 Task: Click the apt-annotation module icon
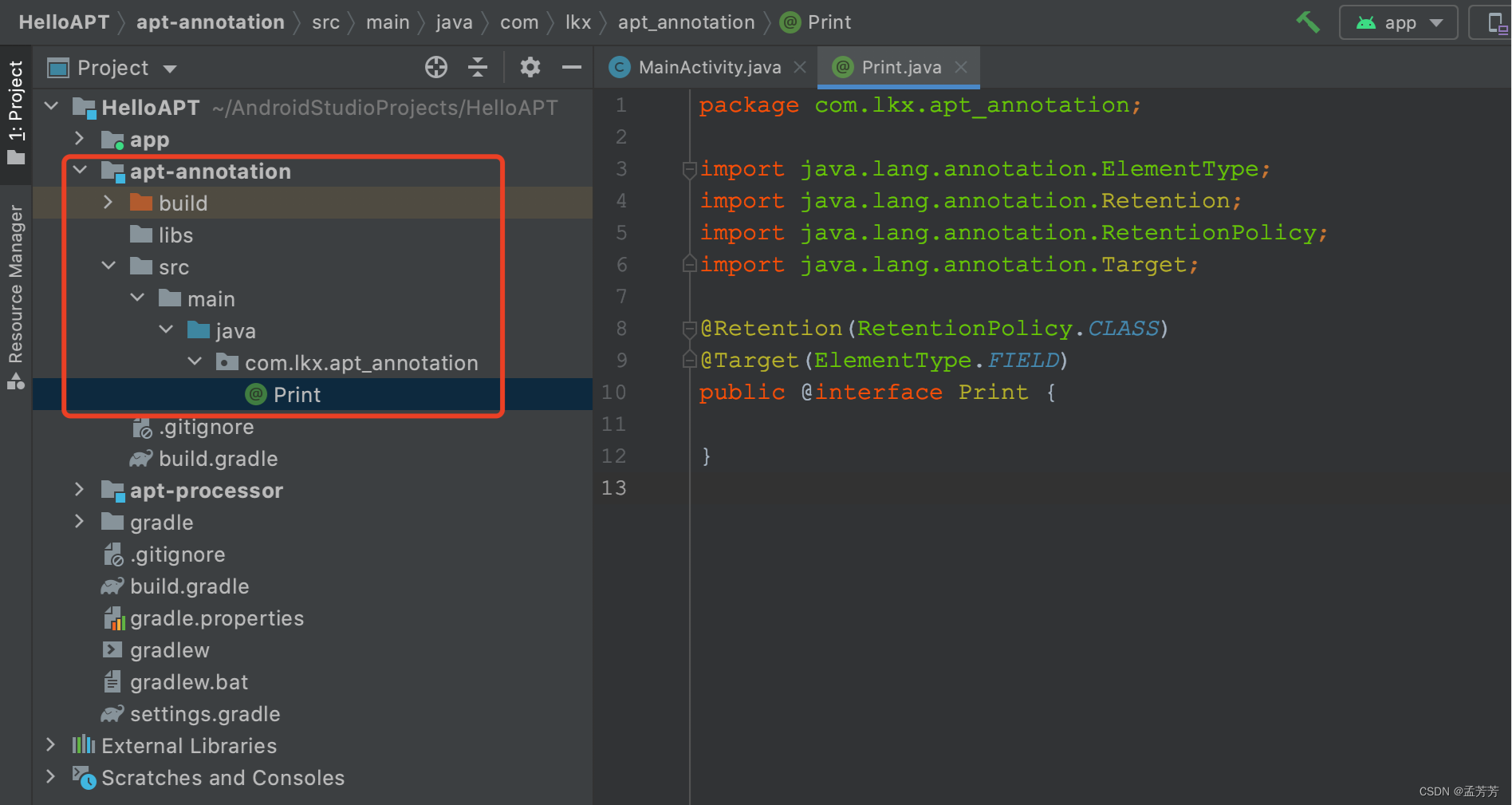click(112, 172)
